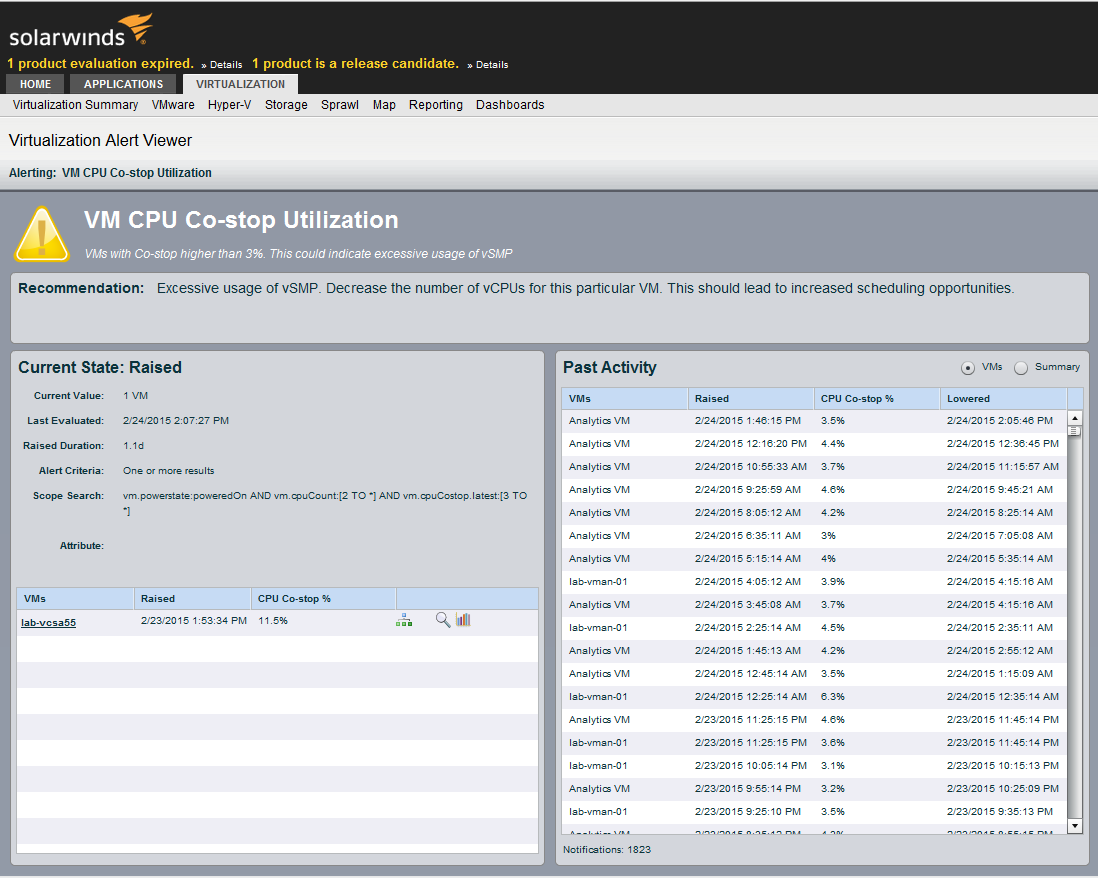
Task: Click the 2/24/2015 2:05:46 PM lowered cell
Action: 1000,421
